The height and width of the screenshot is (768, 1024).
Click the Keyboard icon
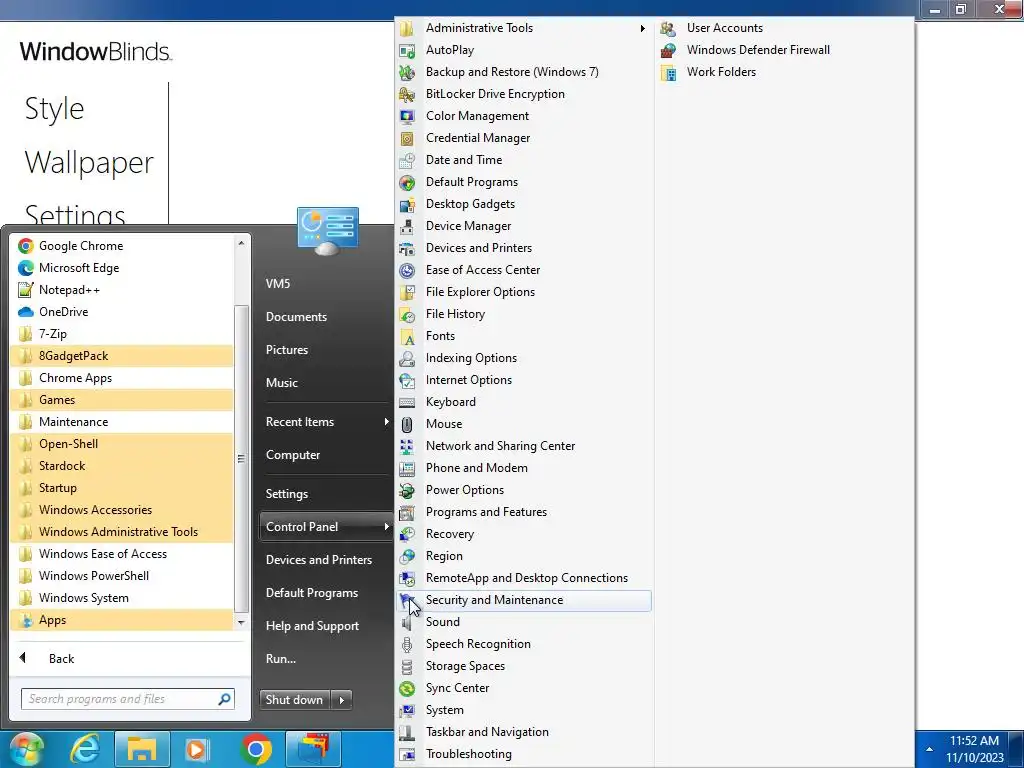(407, 402)
